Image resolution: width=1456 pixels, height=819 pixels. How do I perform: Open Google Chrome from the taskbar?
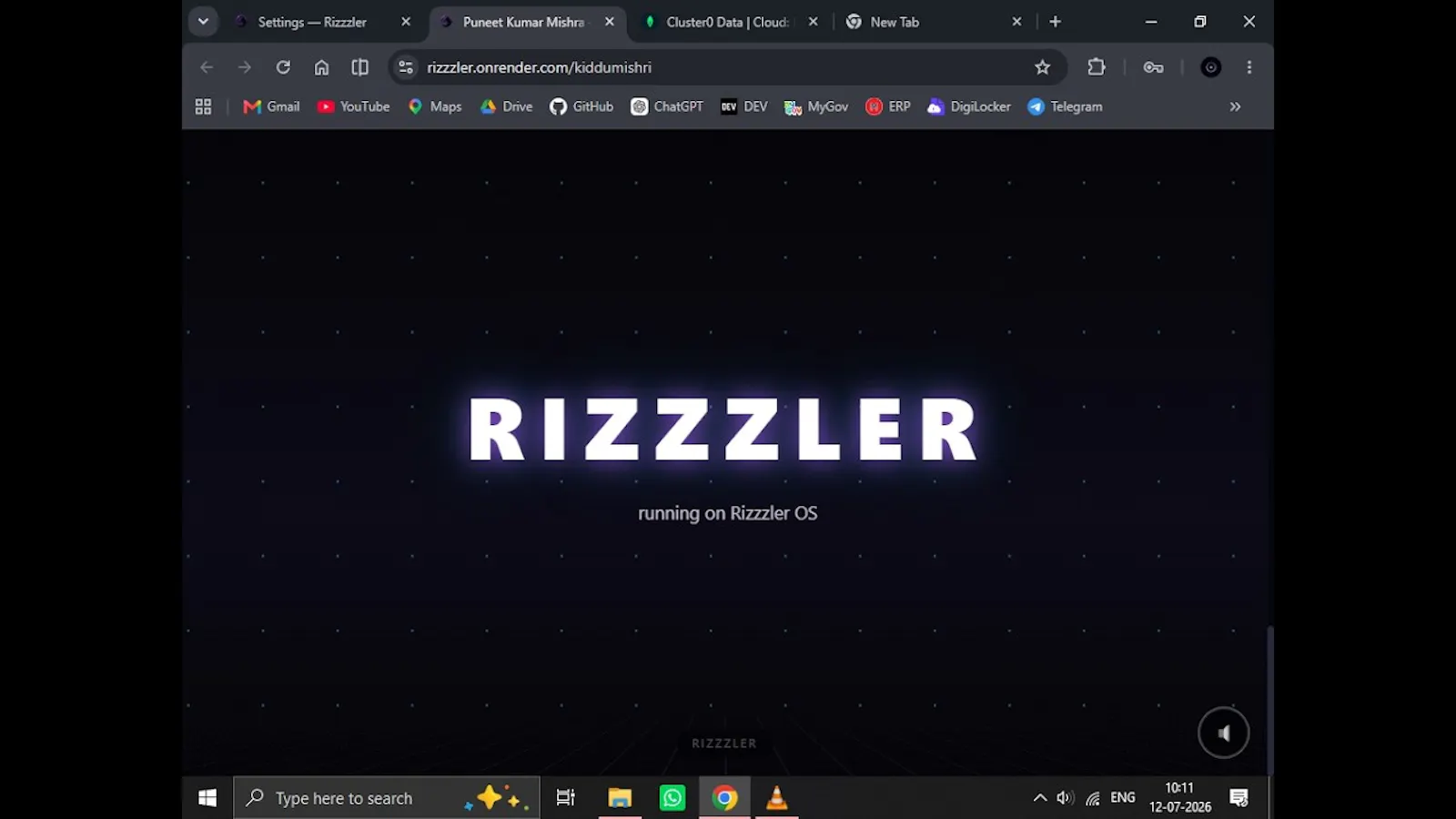[725, 798]
